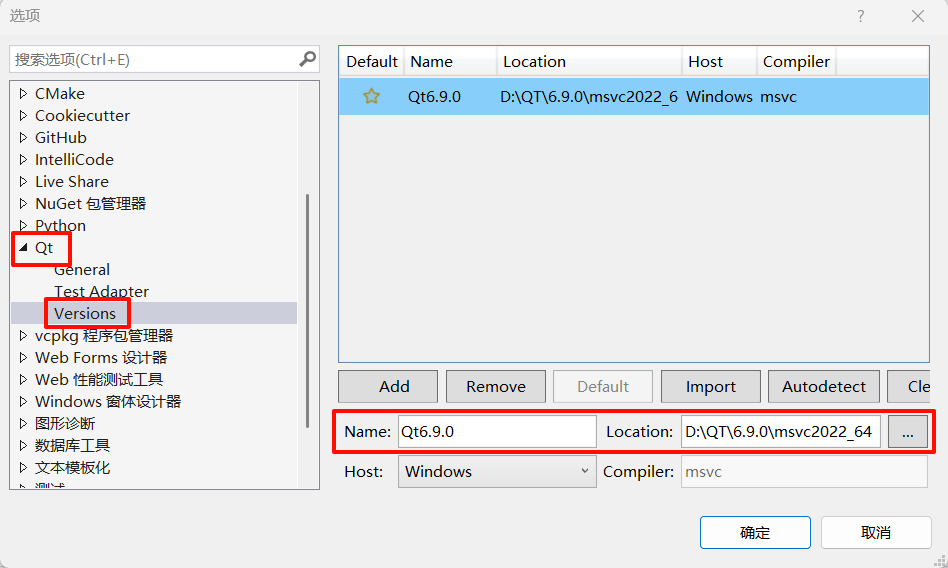
Task: Click the Import button
Action: coord(710,387)
